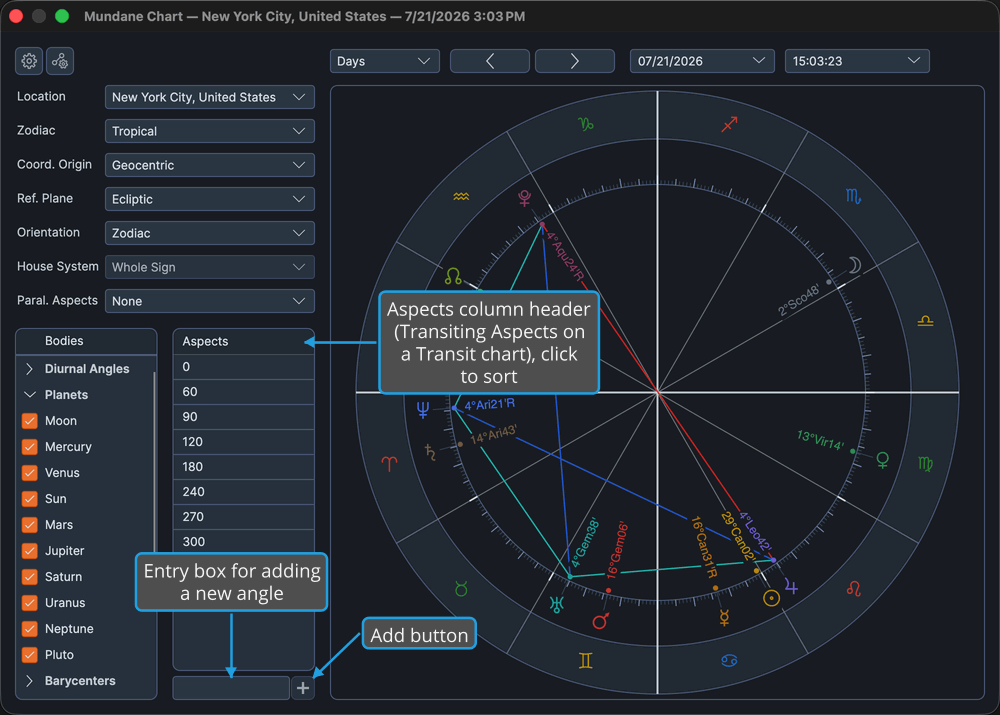Click the Aries sign symbol
The height and width of the screenshot is (715, 1000).
pos(389,464)
